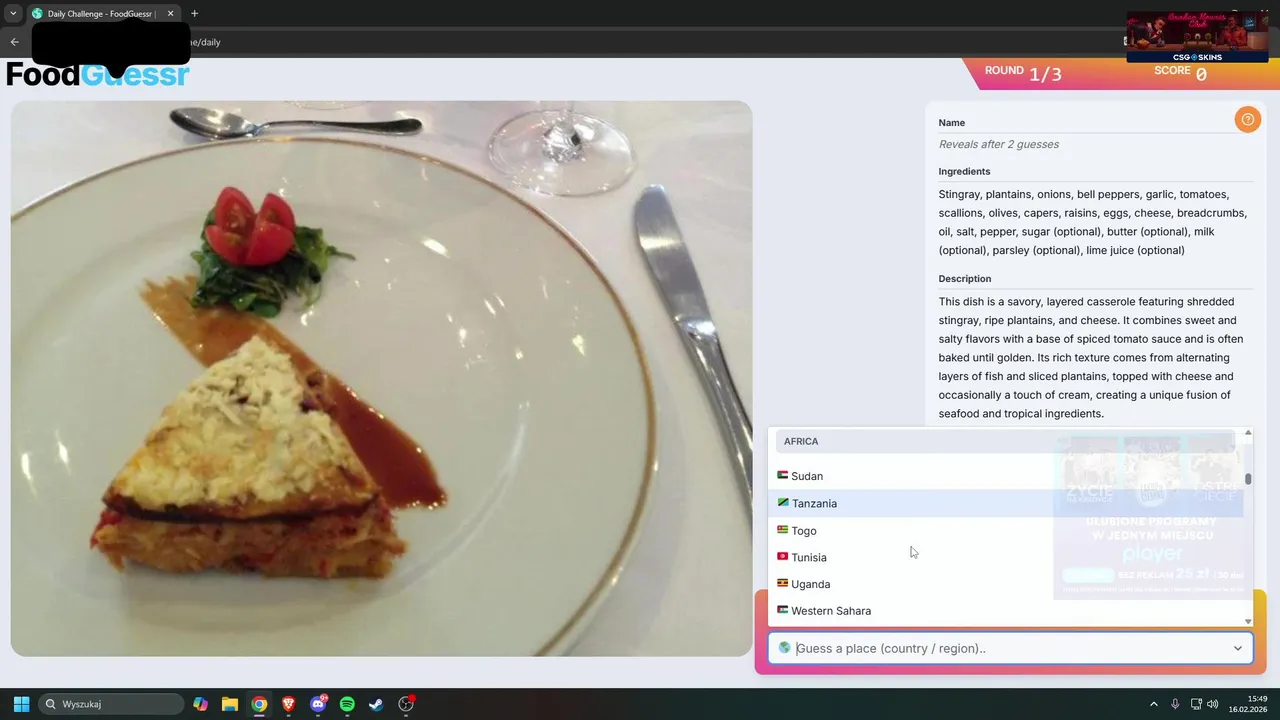Click the AFRICA group header
This screenshot has height=720, width=1280.
(1005, 441)
